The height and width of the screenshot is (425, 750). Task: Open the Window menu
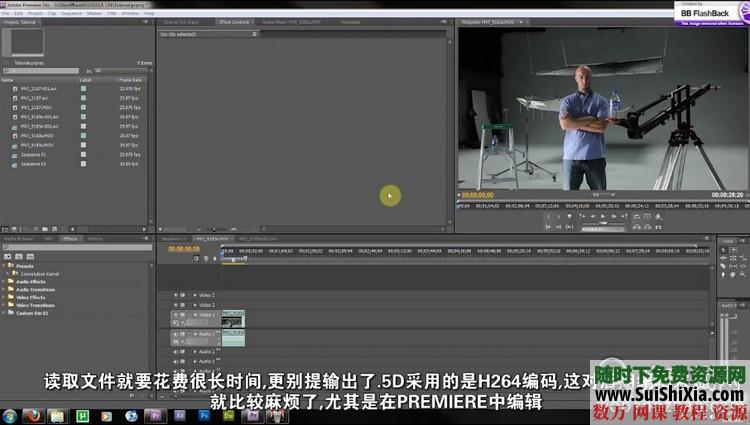[130, 13]
